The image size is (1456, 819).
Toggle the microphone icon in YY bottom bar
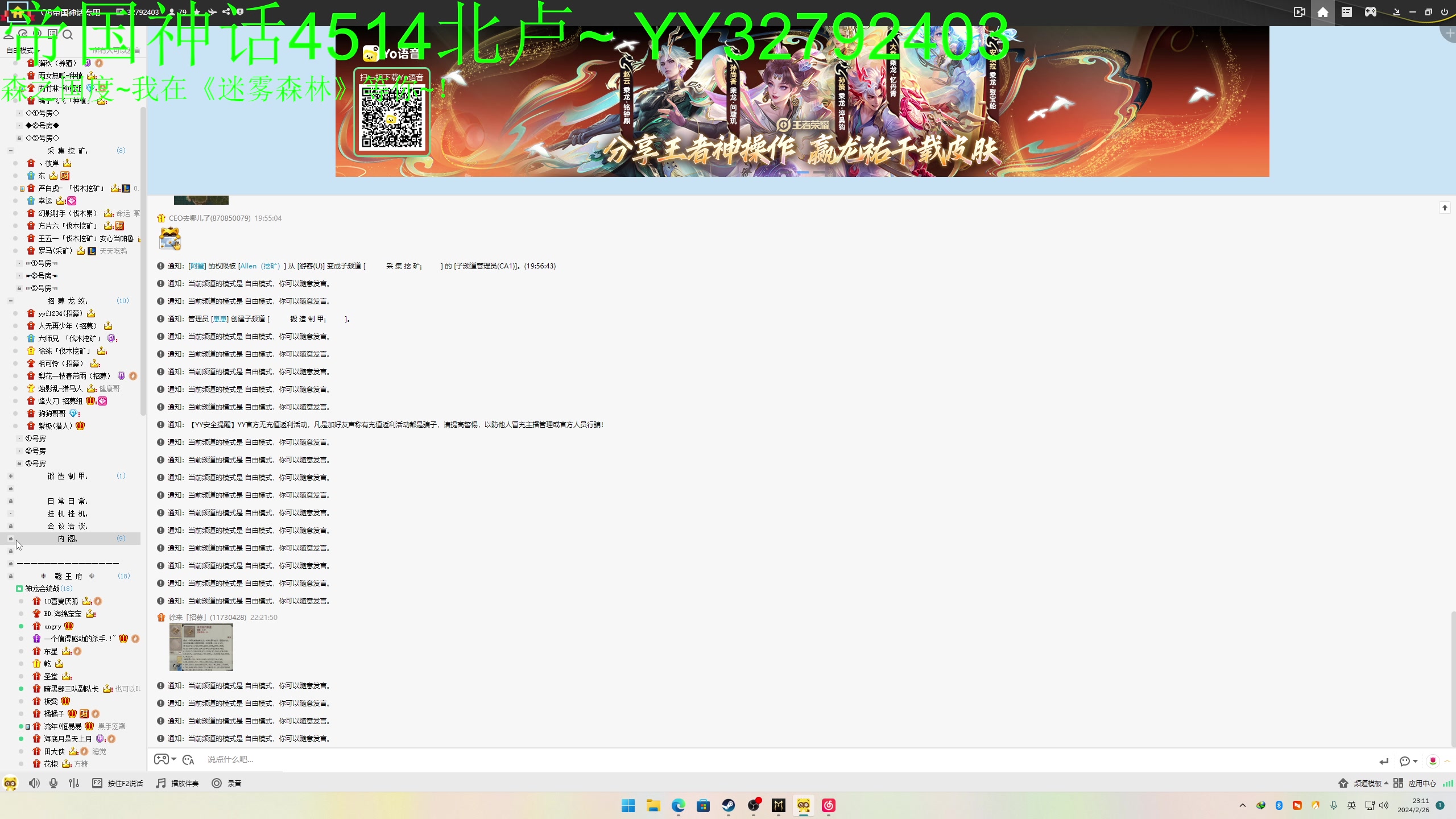pos(53,783)
